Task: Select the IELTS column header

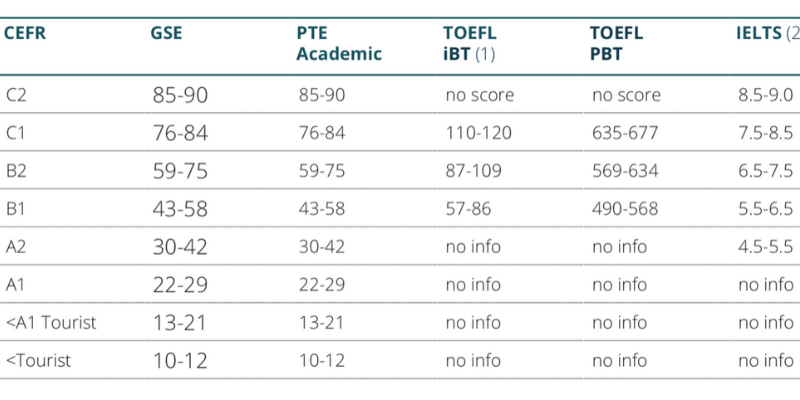Action: pos(764,33)
